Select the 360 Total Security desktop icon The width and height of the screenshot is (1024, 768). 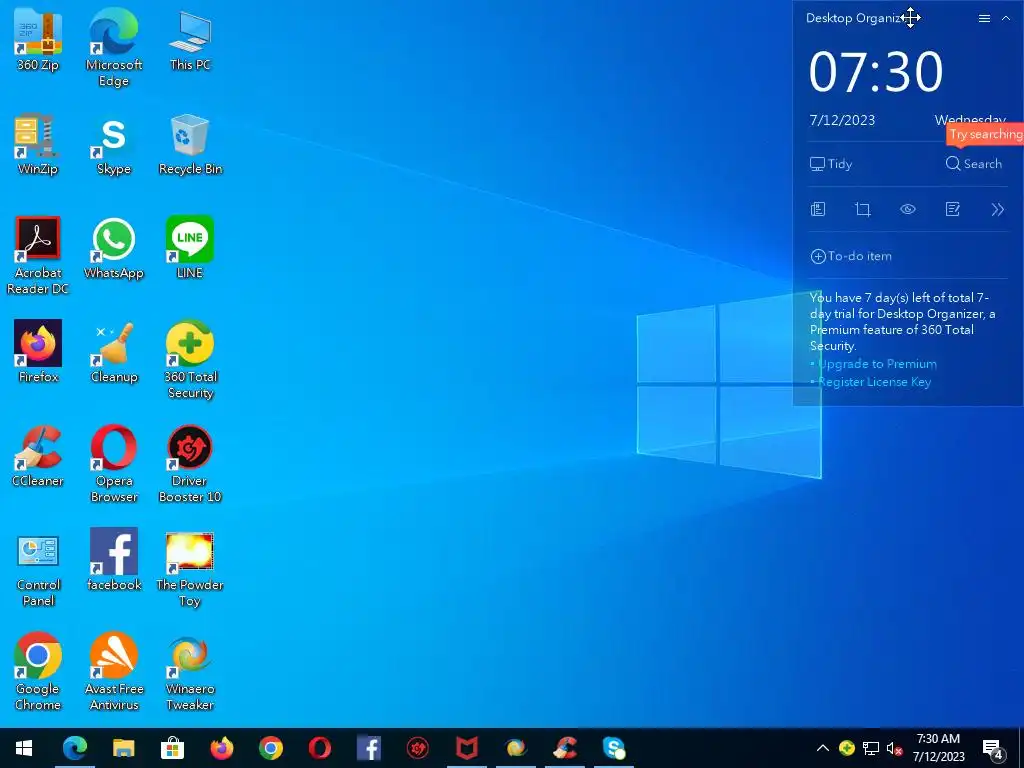pyautogui.click(x=190, y=359)
